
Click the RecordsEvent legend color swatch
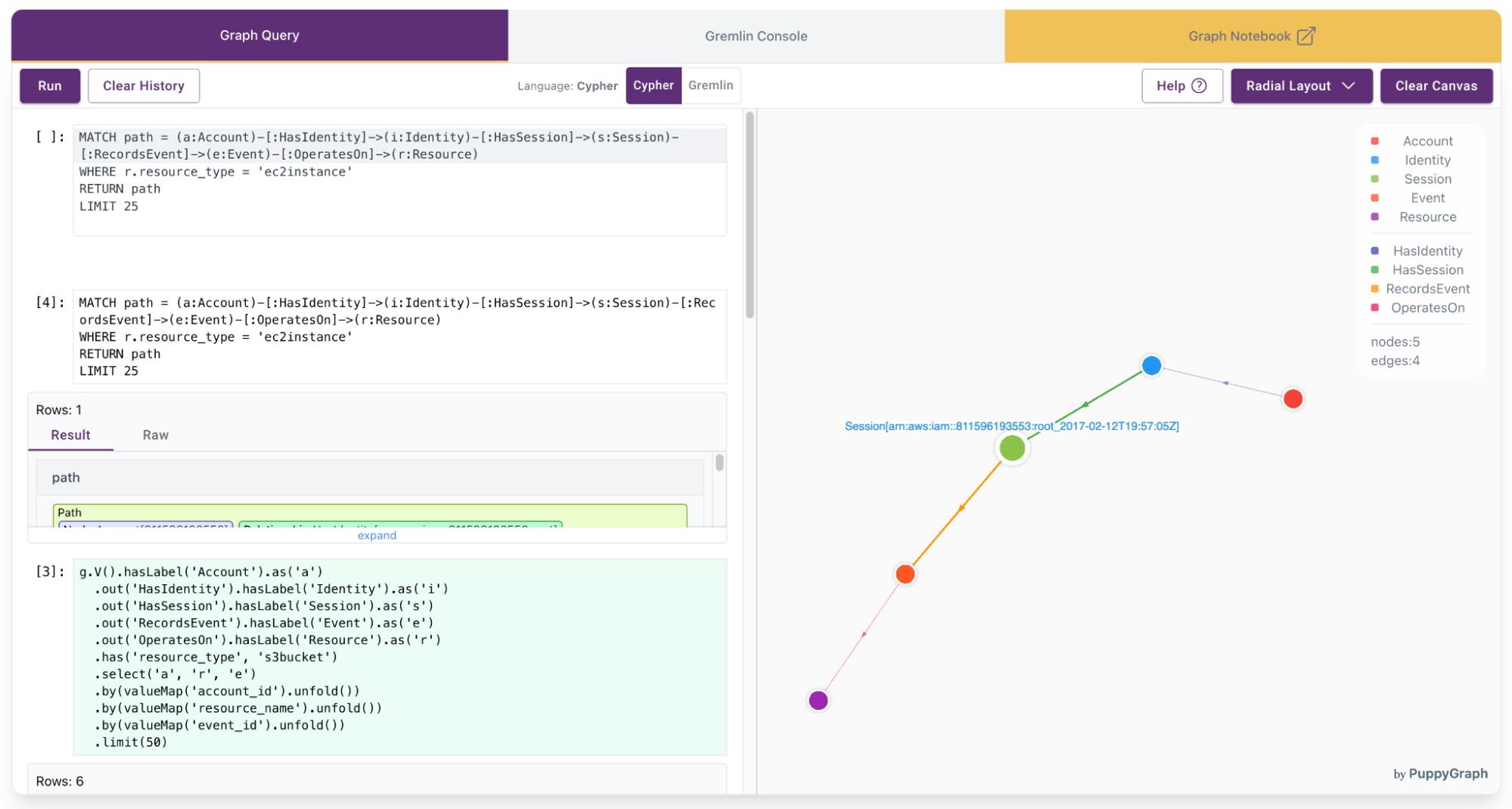[x=1374, y=288]
